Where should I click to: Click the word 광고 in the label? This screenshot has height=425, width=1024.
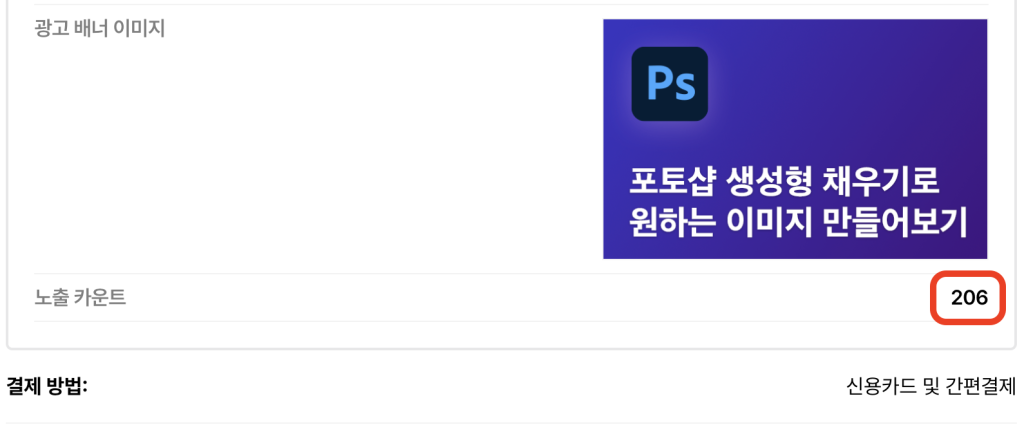(x=50, y=28)
